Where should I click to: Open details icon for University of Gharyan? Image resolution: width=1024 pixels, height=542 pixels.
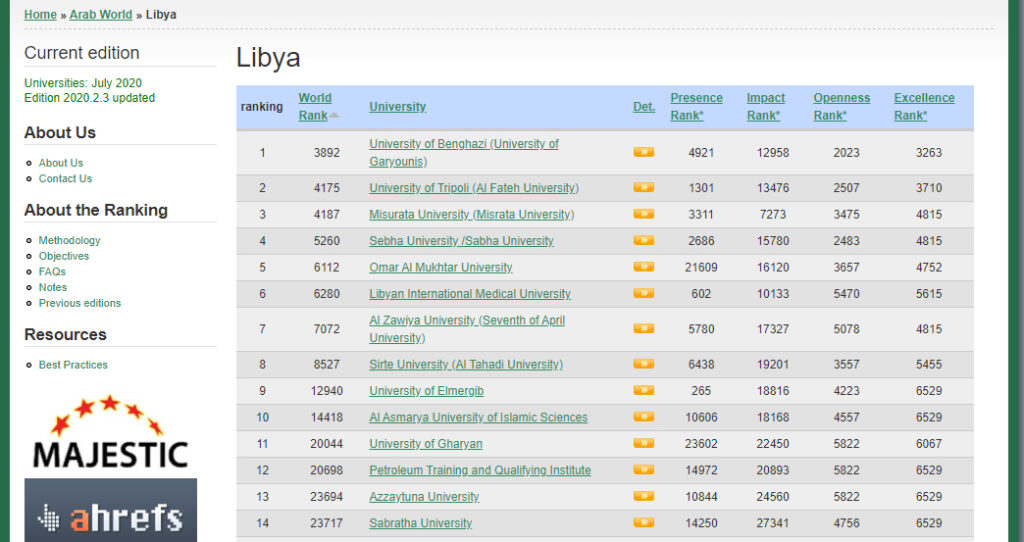(643, 443)
